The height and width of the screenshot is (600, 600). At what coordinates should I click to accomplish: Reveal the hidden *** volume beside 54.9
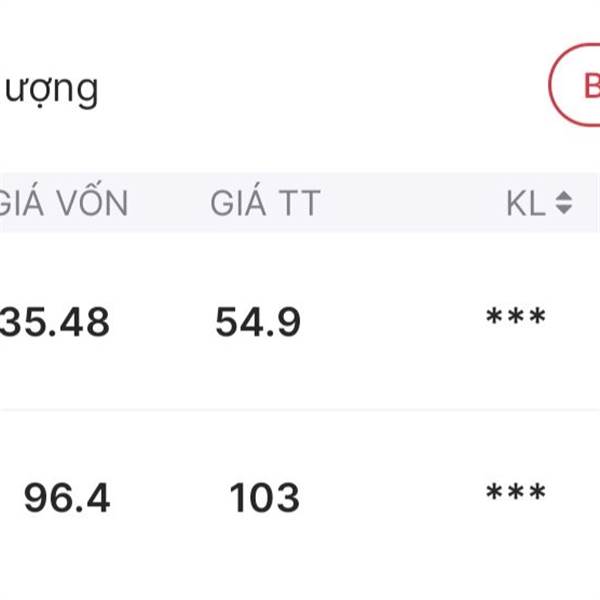point(515,320)
